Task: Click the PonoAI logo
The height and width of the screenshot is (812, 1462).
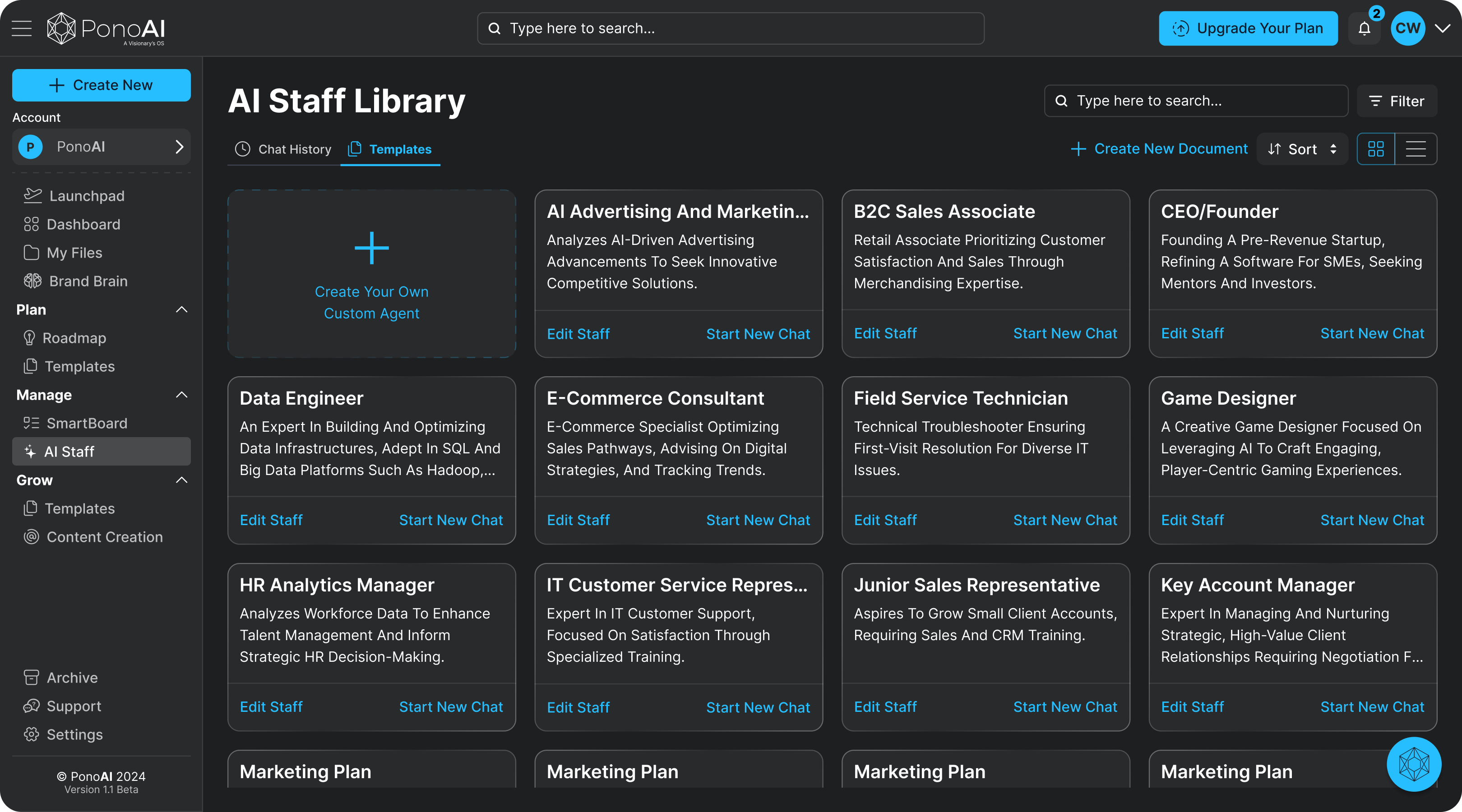Action: pos(106,28)
